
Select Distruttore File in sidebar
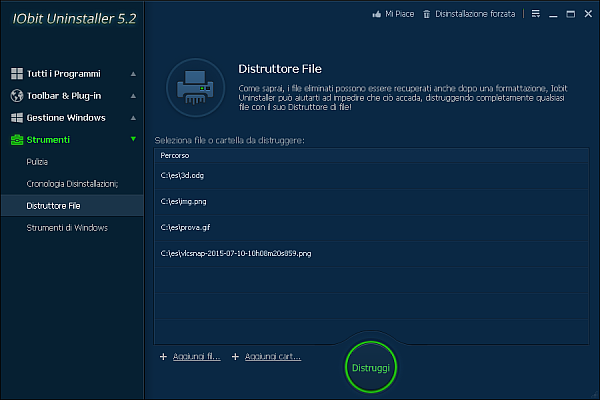72,206
